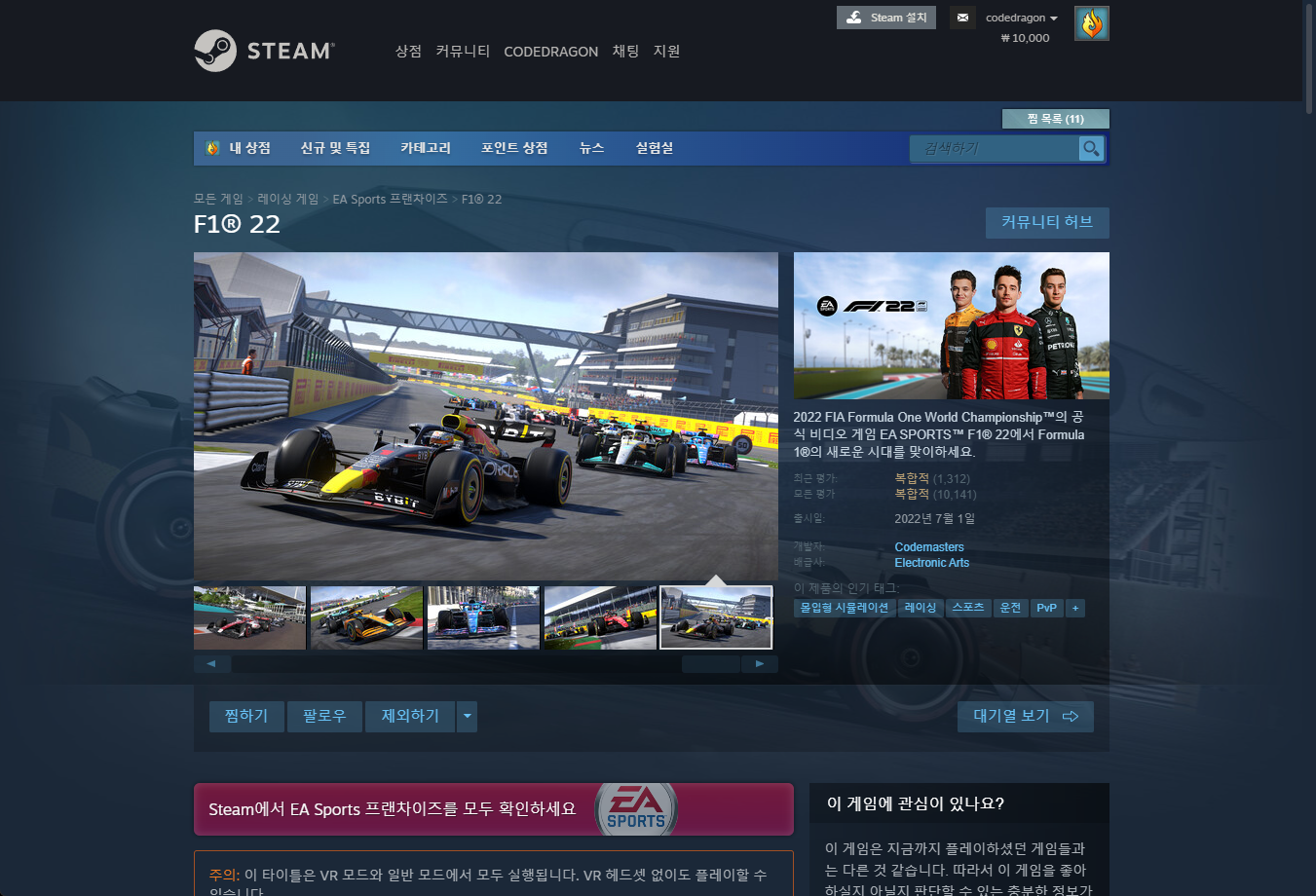The image size is (1316, 896).
Task: Open 상점 in top navigation
Action: coord(408,51)
